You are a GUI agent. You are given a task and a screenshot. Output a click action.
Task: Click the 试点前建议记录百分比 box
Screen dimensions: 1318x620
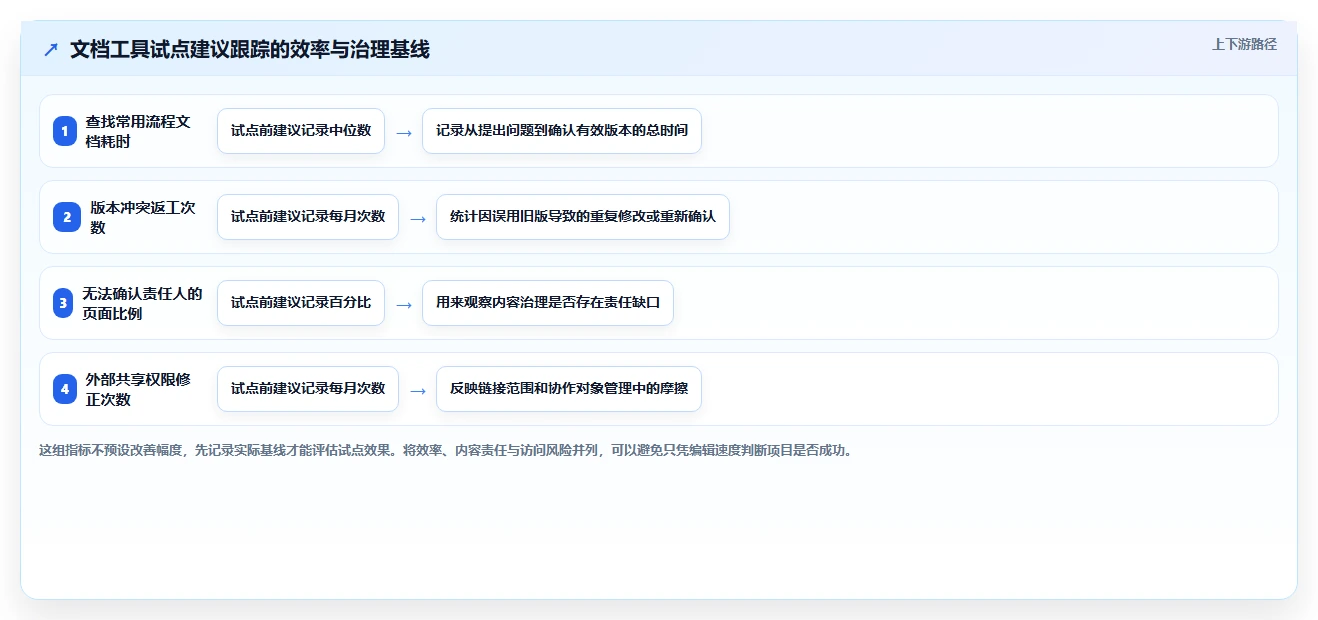coord(301,303)
